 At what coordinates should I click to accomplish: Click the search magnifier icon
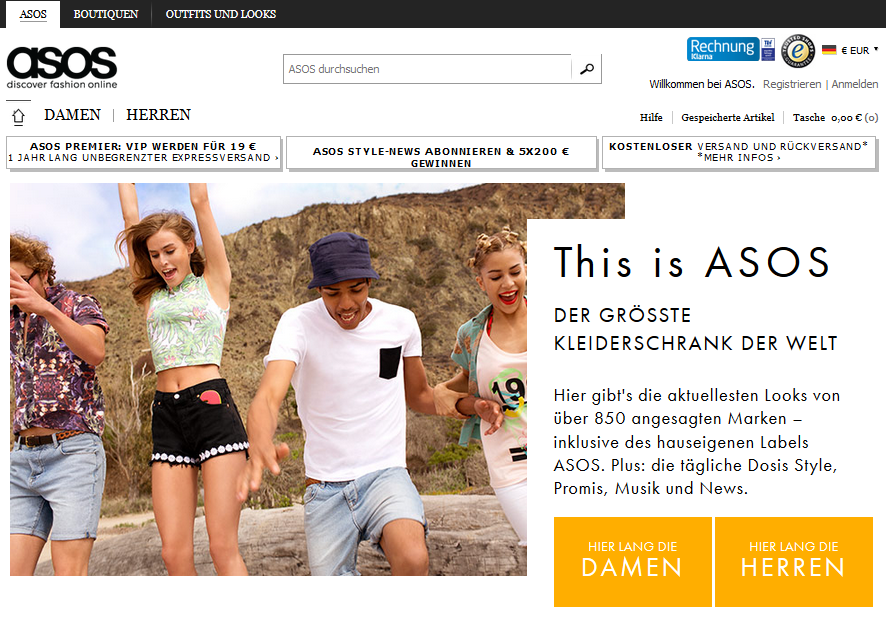[587, 69]
